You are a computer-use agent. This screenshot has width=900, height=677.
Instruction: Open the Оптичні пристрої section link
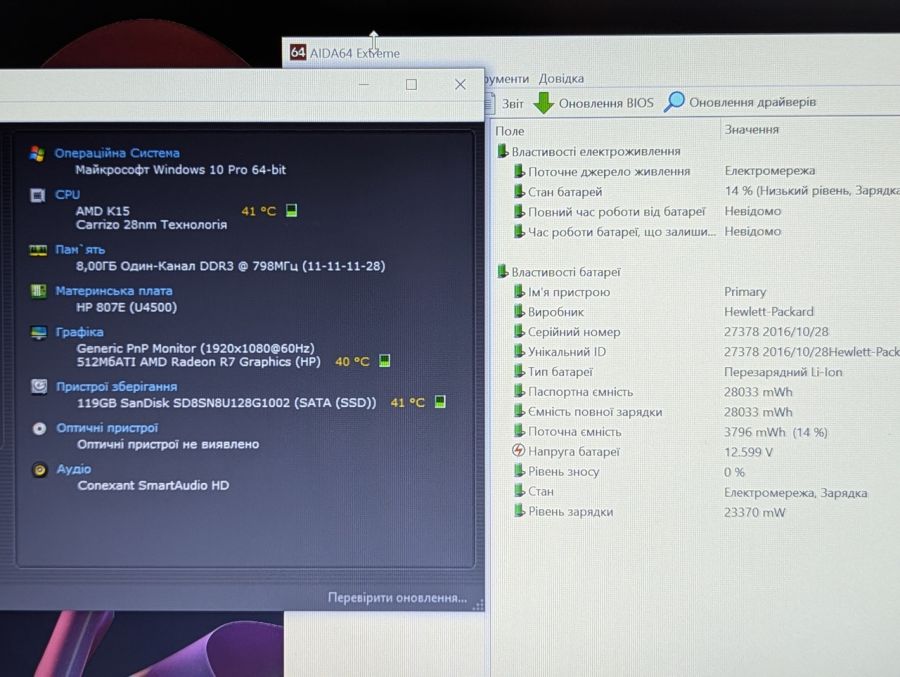[x=107, y=428]
